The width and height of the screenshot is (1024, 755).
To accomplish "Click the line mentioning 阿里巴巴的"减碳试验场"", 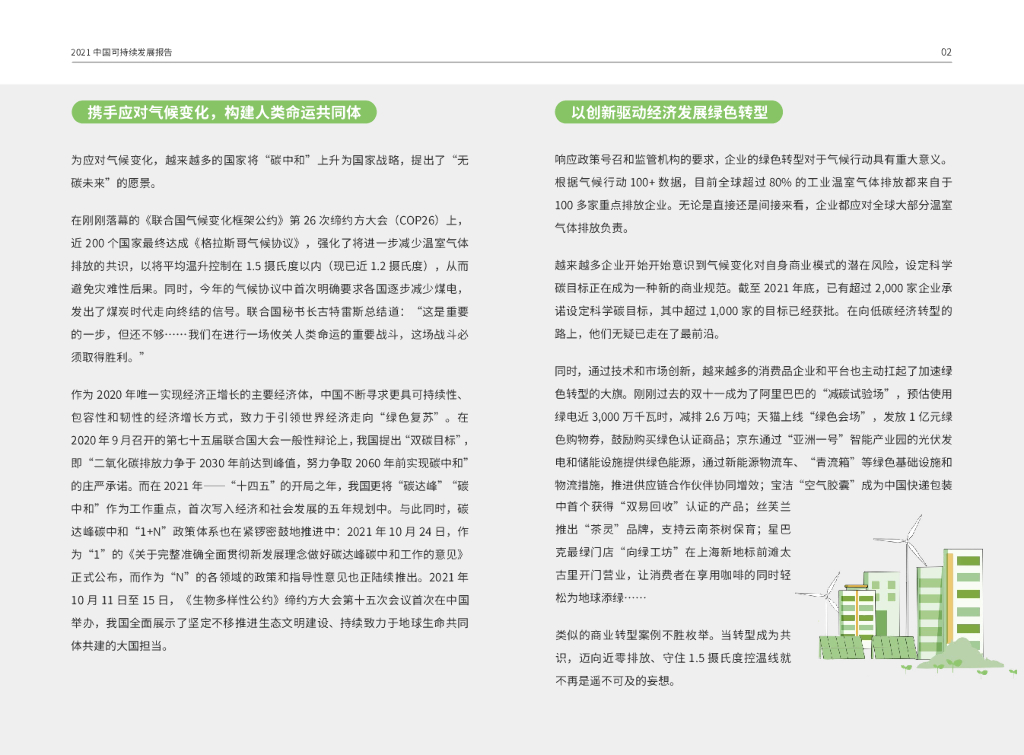I will [754, 394].
